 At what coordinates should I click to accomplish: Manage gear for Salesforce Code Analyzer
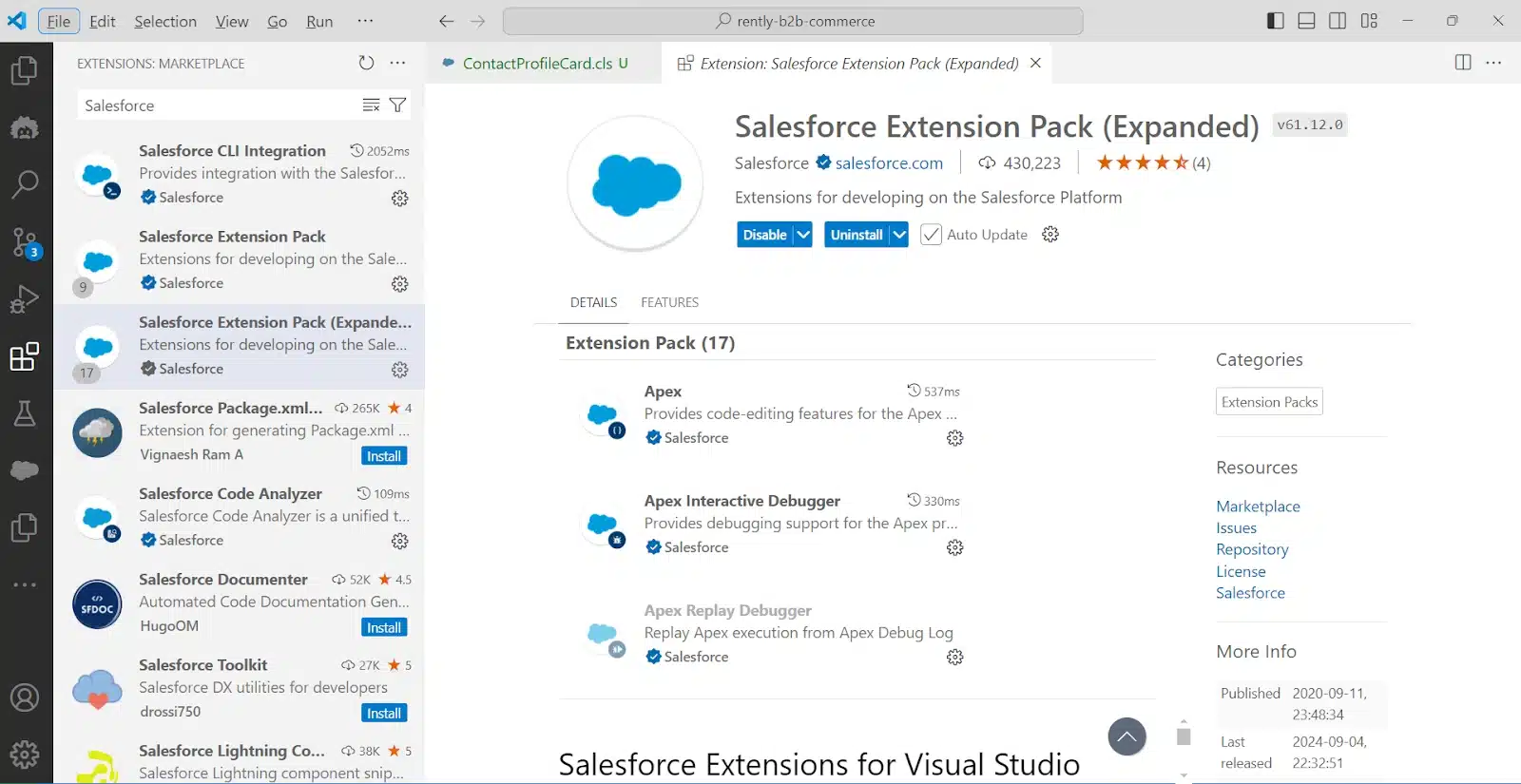click(400, 541)
